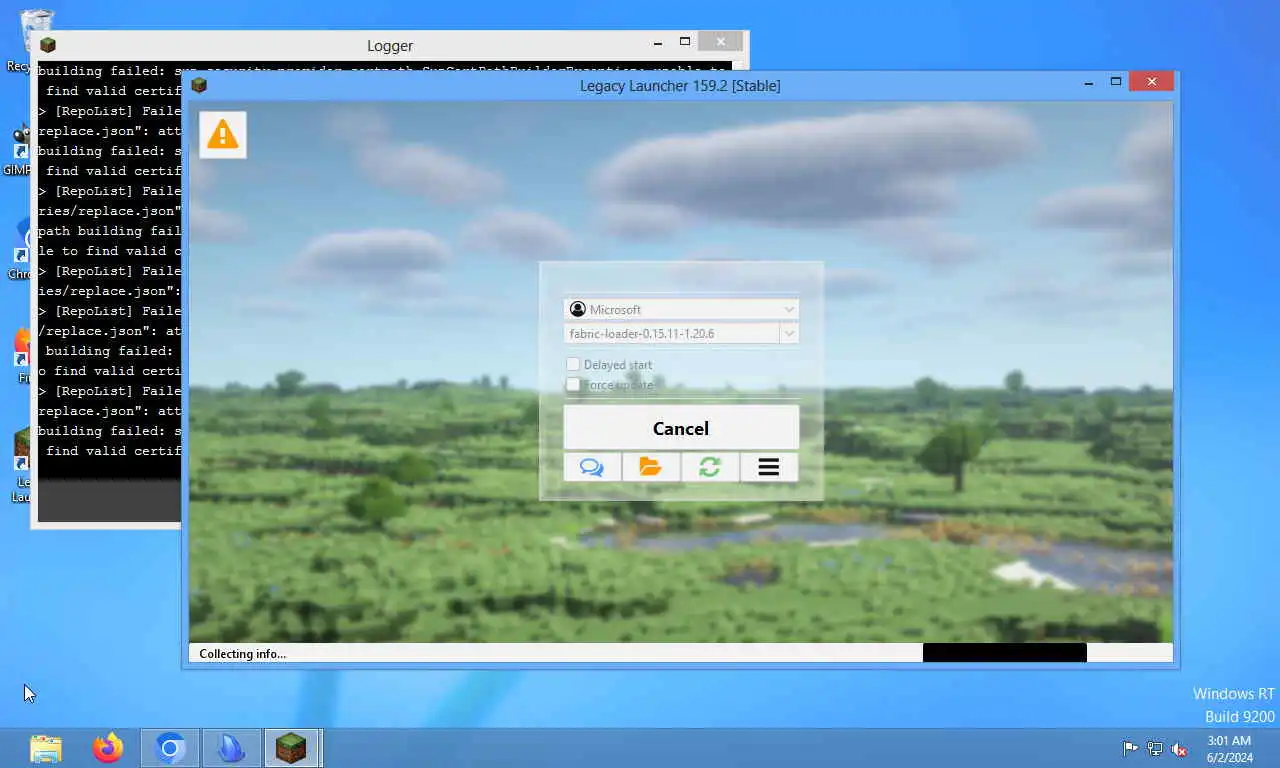The height and width of the screenshot is (768, 1280).
Task: Close the Legacy Launcher window
Action: 1152,82
